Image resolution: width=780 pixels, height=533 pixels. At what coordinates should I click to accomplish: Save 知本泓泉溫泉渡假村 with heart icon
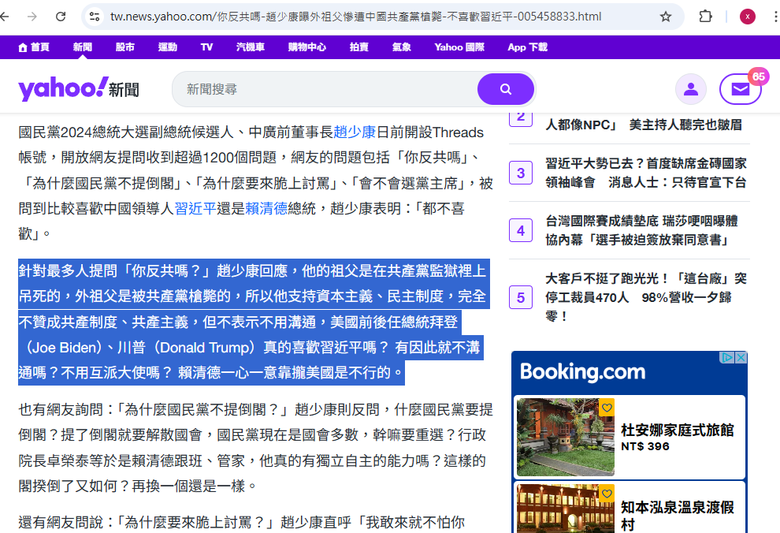(606, 494)
